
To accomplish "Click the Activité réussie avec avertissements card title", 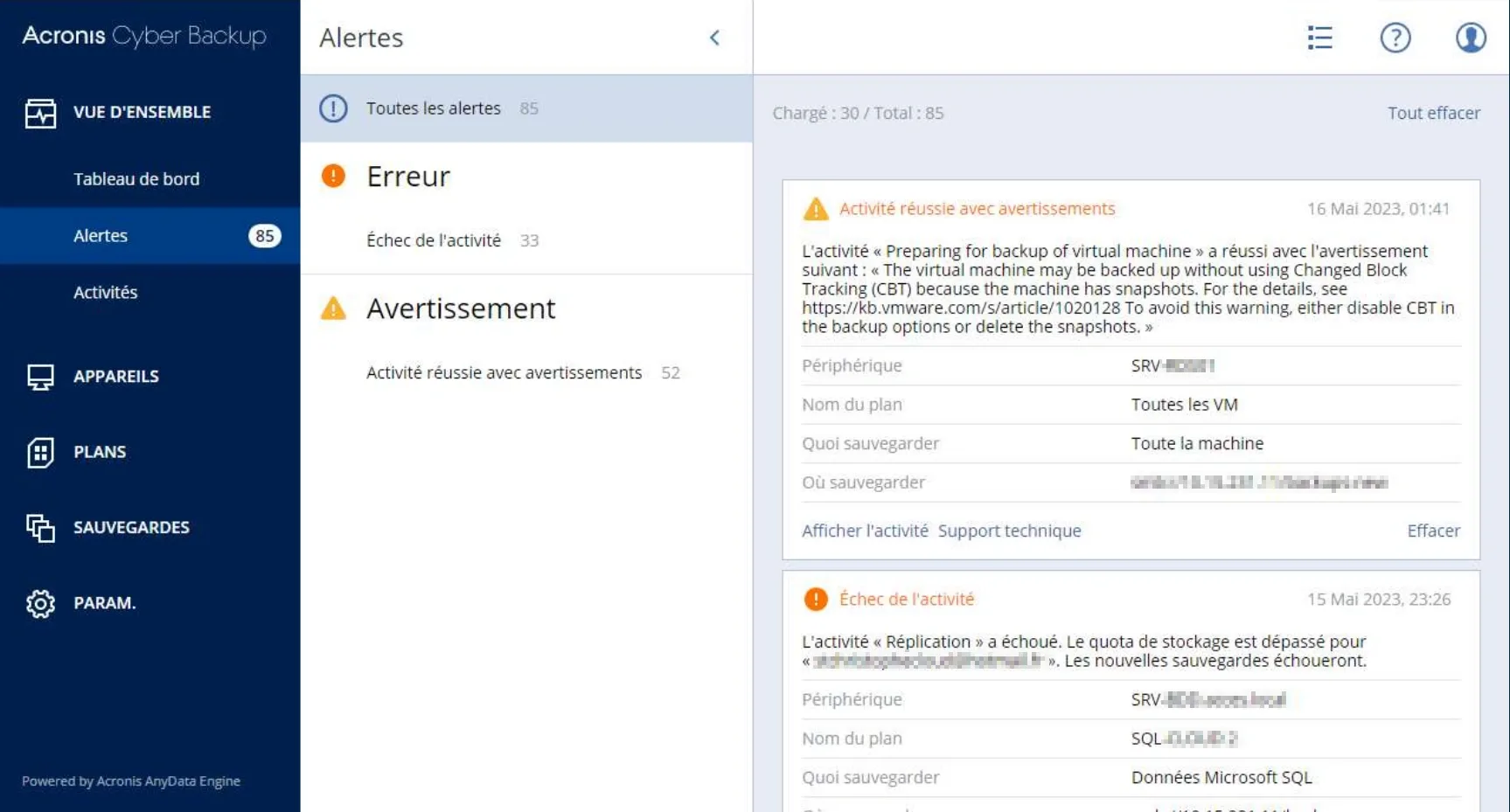I will click(x=977, y=209).
